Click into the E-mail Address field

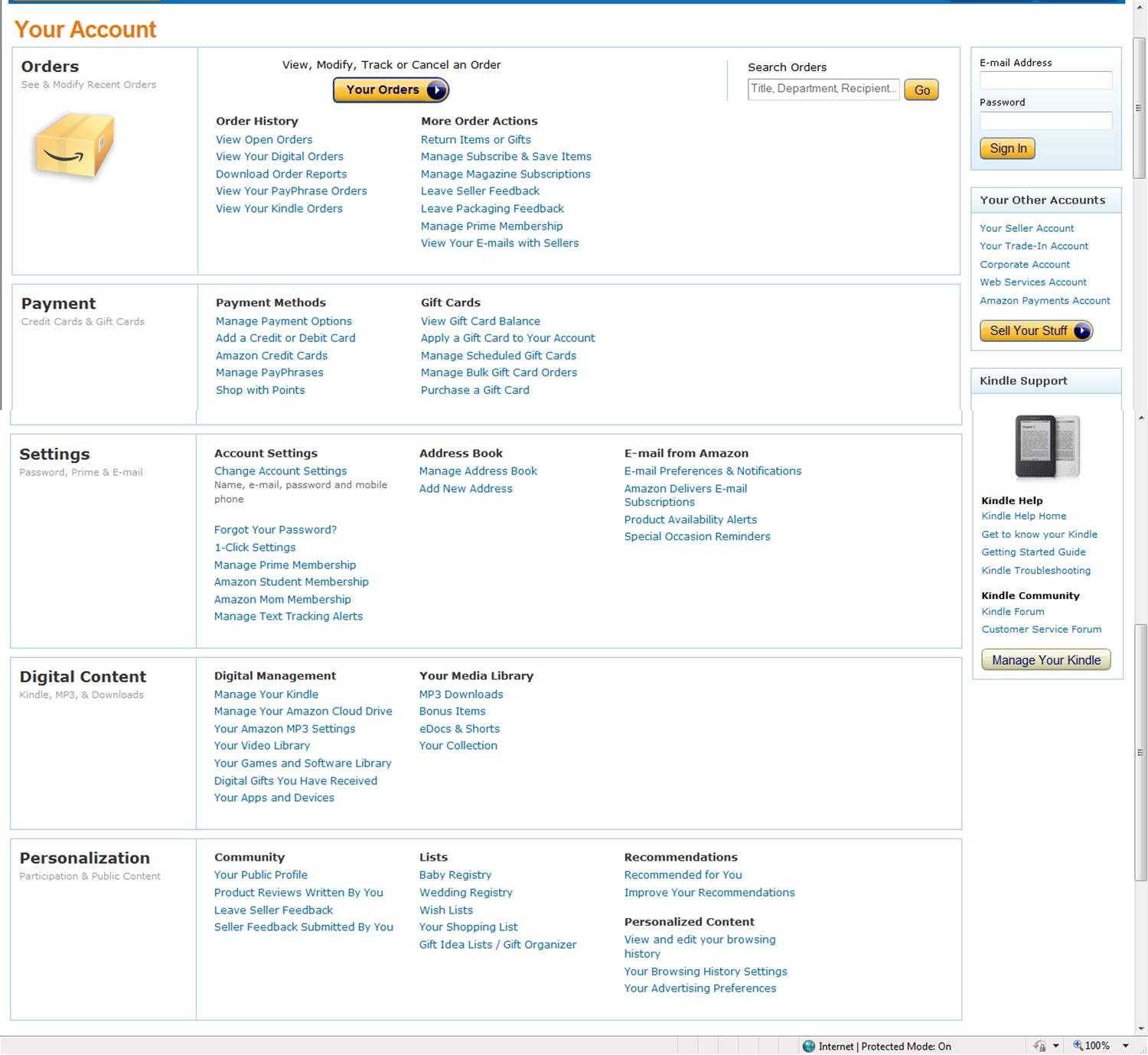pyautogui.click(x=1045, y=80)
